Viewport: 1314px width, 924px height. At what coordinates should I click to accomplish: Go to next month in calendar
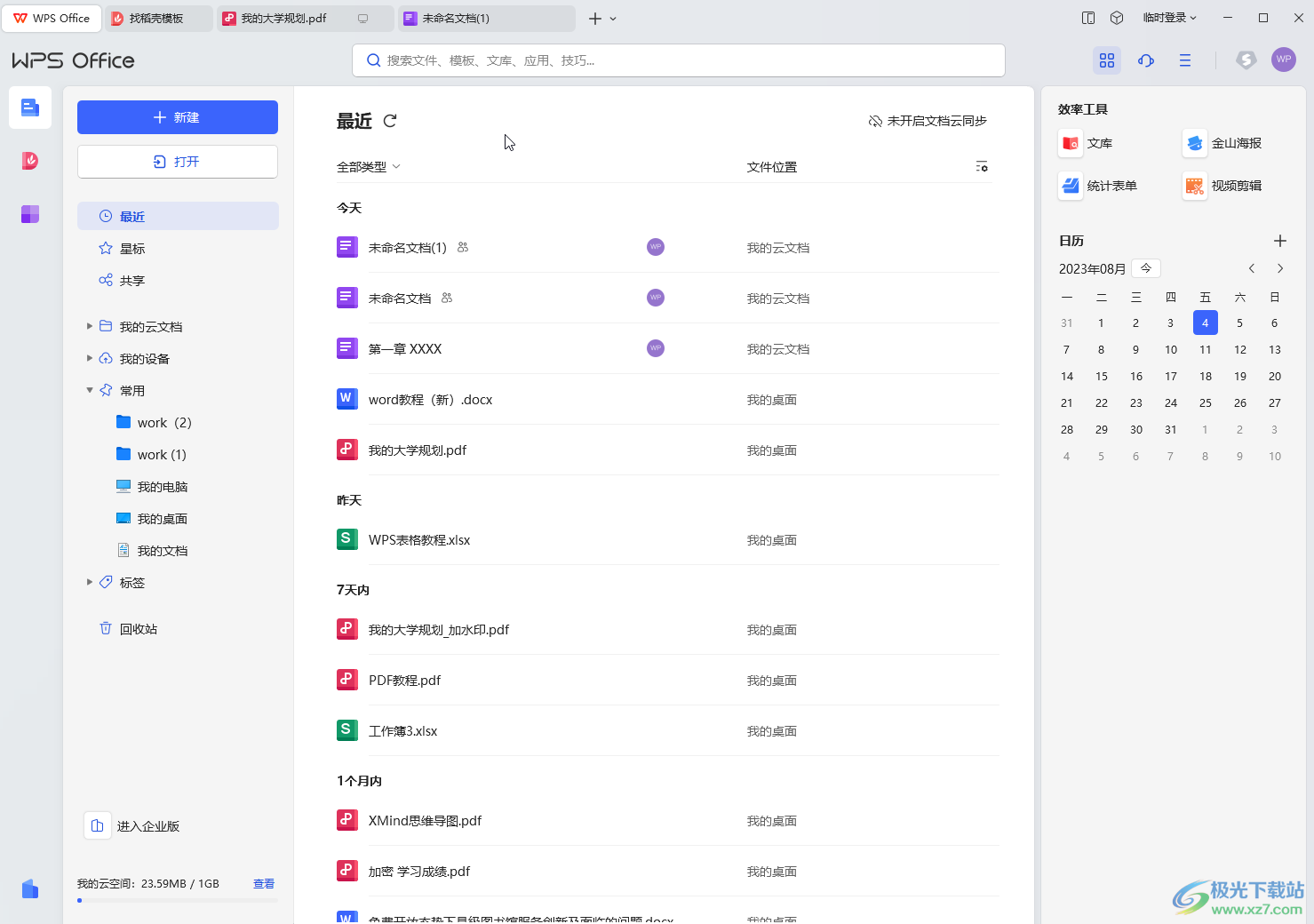point(1280,268)
